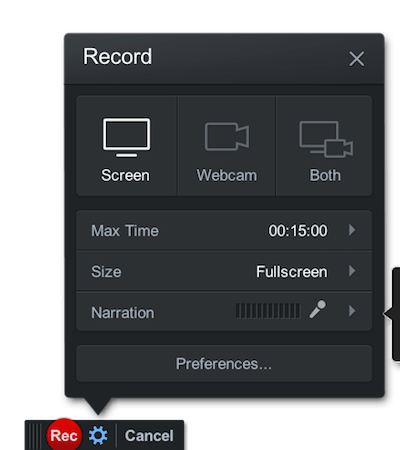Expand the Narration options arrow
This screenshot has width=400, height=450.
pyautogui.click(x=352, y=311)
